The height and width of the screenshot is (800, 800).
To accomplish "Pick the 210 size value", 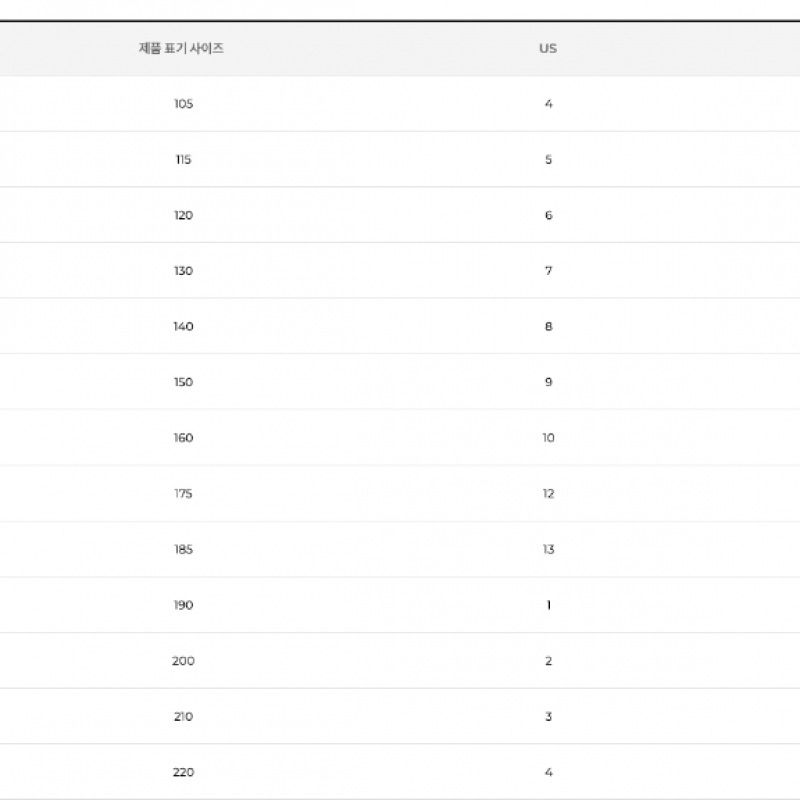I will [x=183, y=716].
